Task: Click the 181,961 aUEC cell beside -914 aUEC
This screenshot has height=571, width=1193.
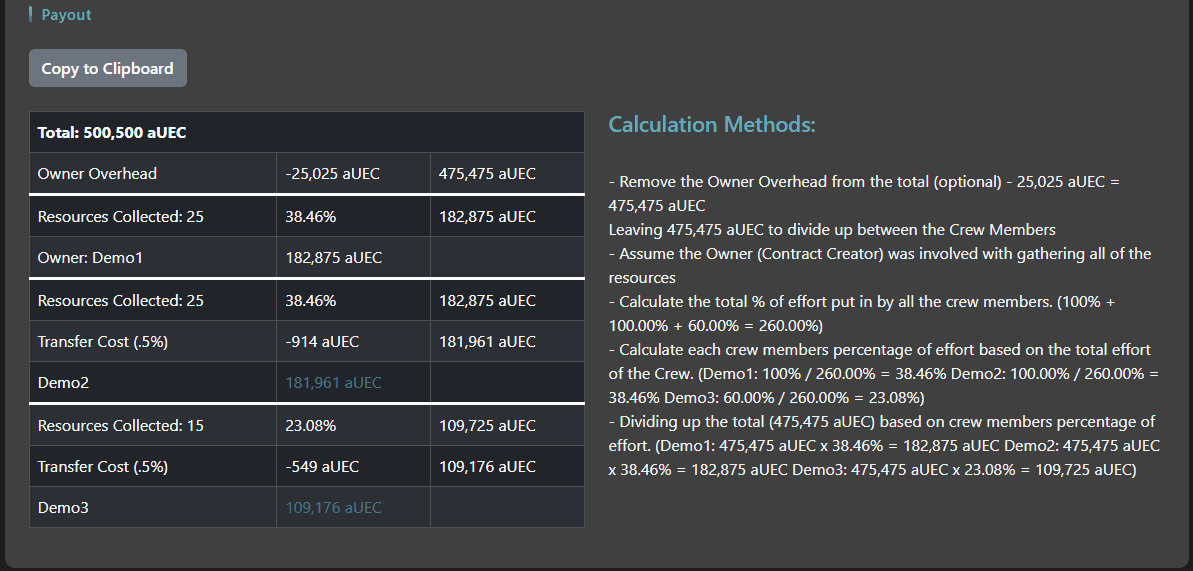Action: pos(507,342)
